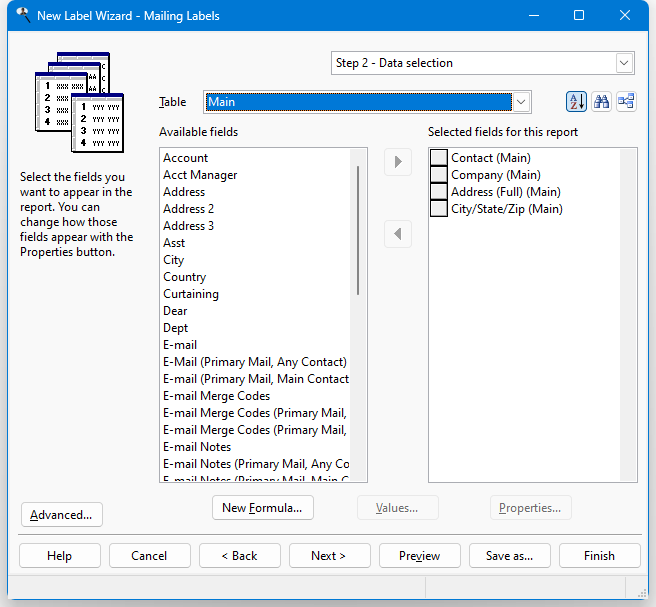The width and height of the screenshot is (656, 607).
Task: Click the Advanced... button
Action: click(62, 515)
